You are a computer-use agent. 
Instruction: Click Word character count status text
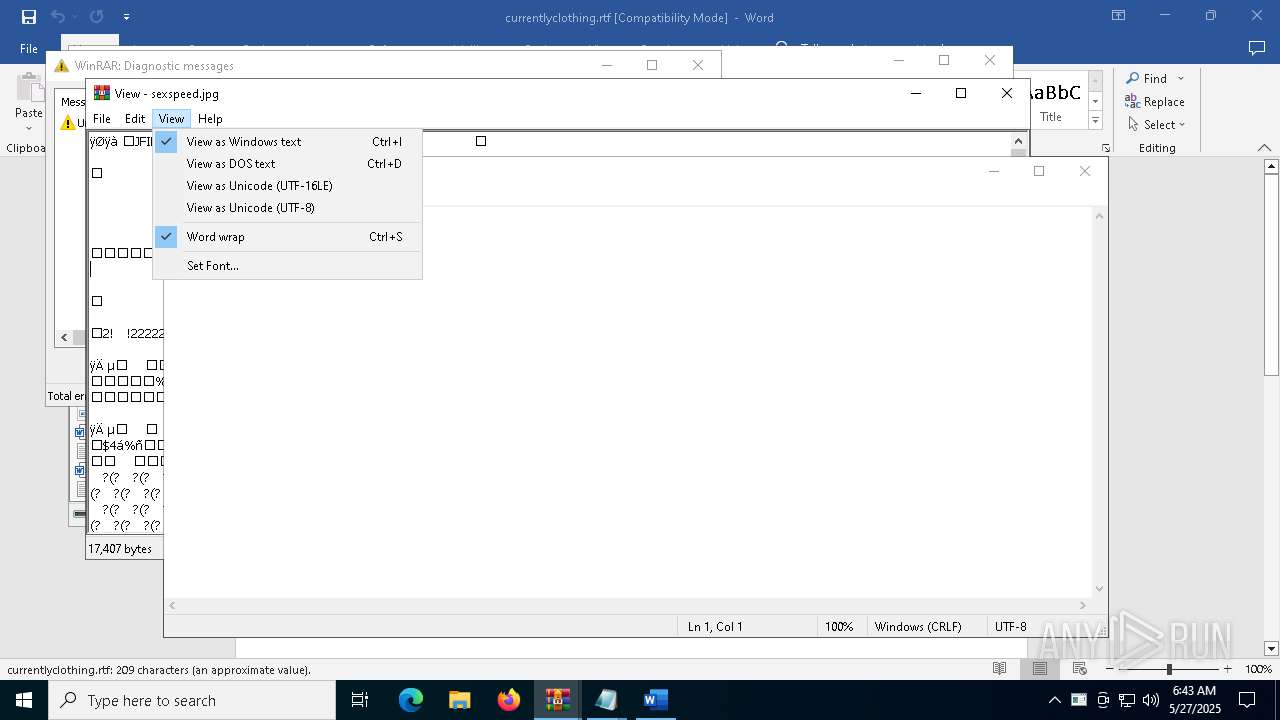point(159,670)
